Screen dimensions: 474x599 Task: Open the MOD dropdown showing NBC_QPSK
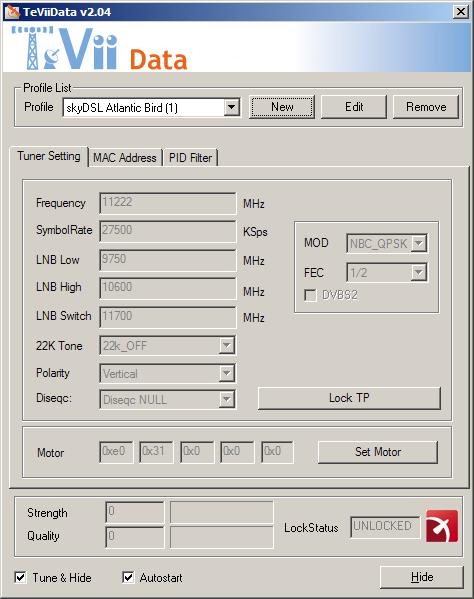pyautogui.click(x=419, y=243)
